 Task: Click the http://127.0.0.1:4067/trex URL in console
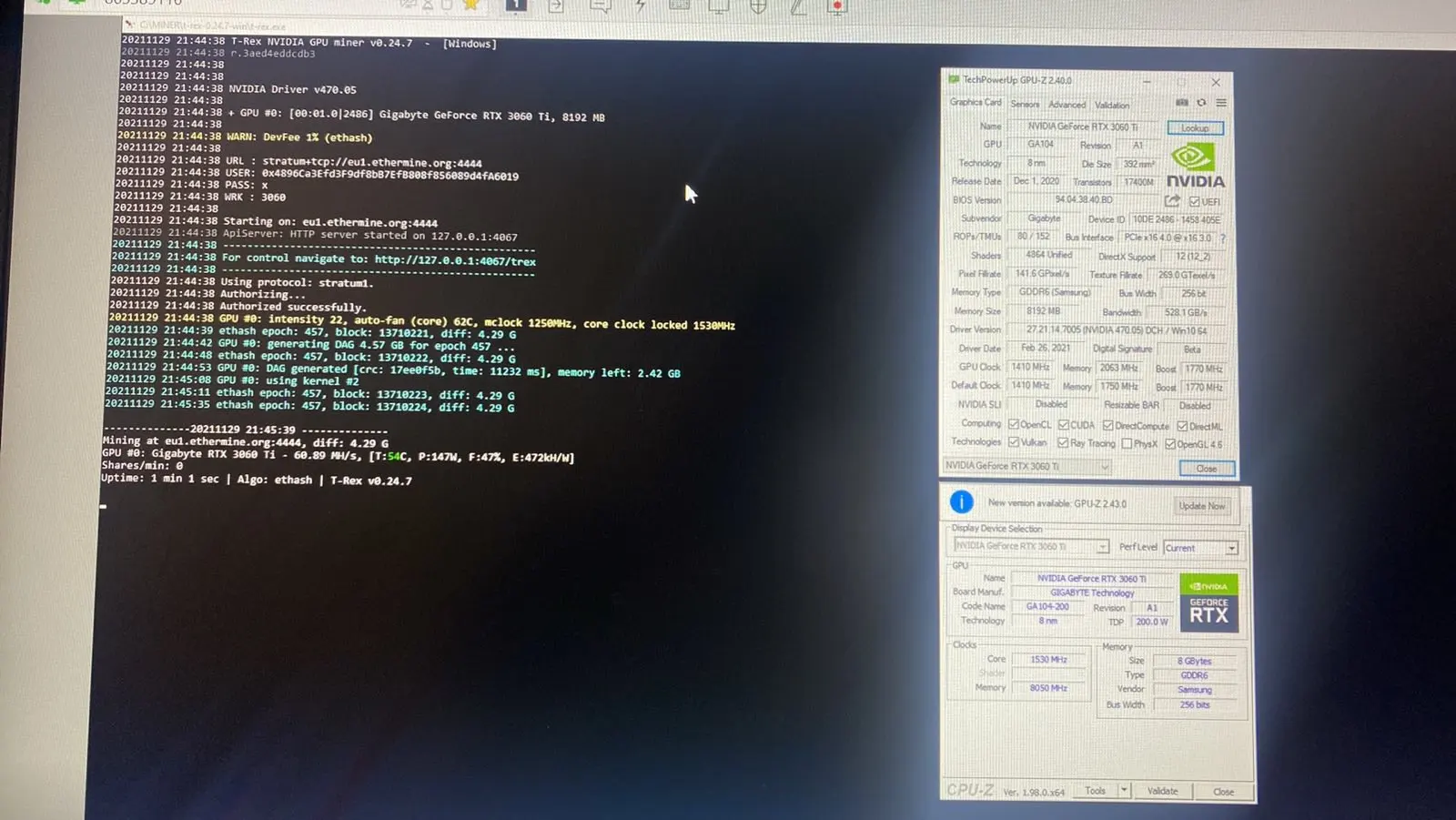[x=455, y=261]
